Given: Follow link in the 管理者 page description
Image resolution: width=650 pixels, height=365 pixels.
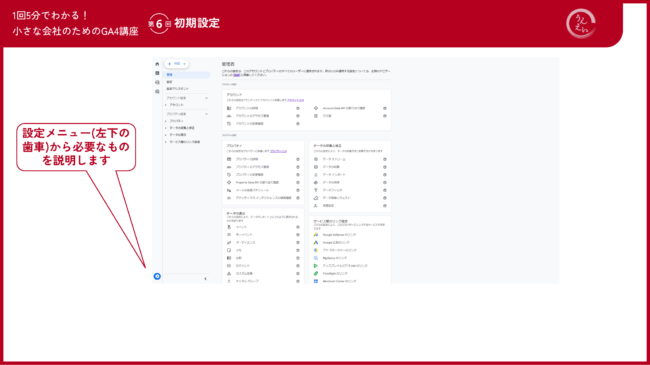Looking at the screenshot, I should [236, 75].
